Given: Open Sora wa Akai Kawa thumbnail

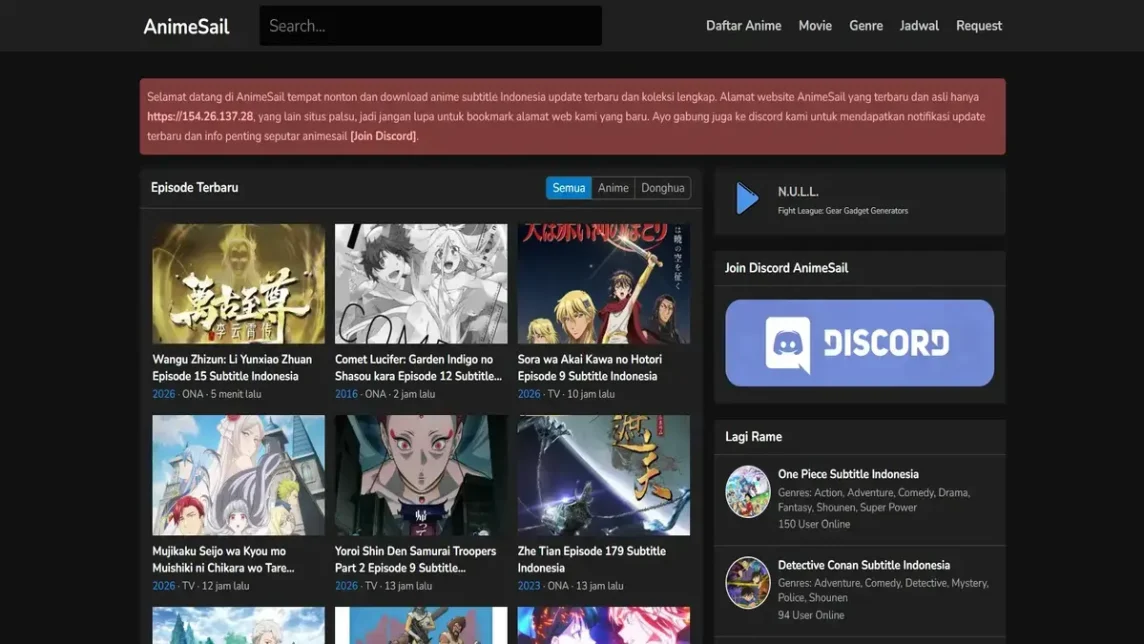Looking at the screenshot, I should (x=603, y=284).
